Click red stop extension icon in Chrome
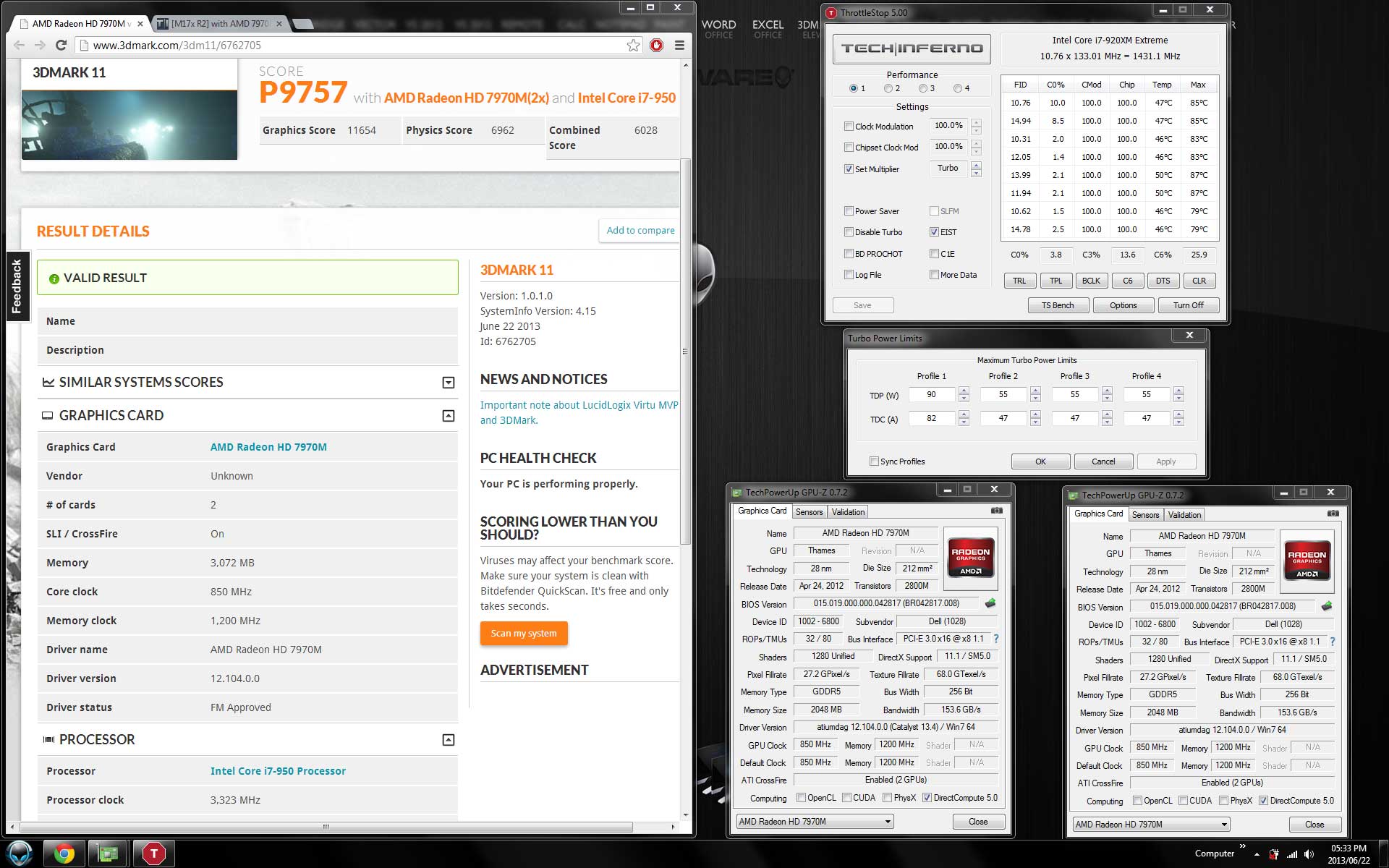1389x868 pixels. click(656, 45)
